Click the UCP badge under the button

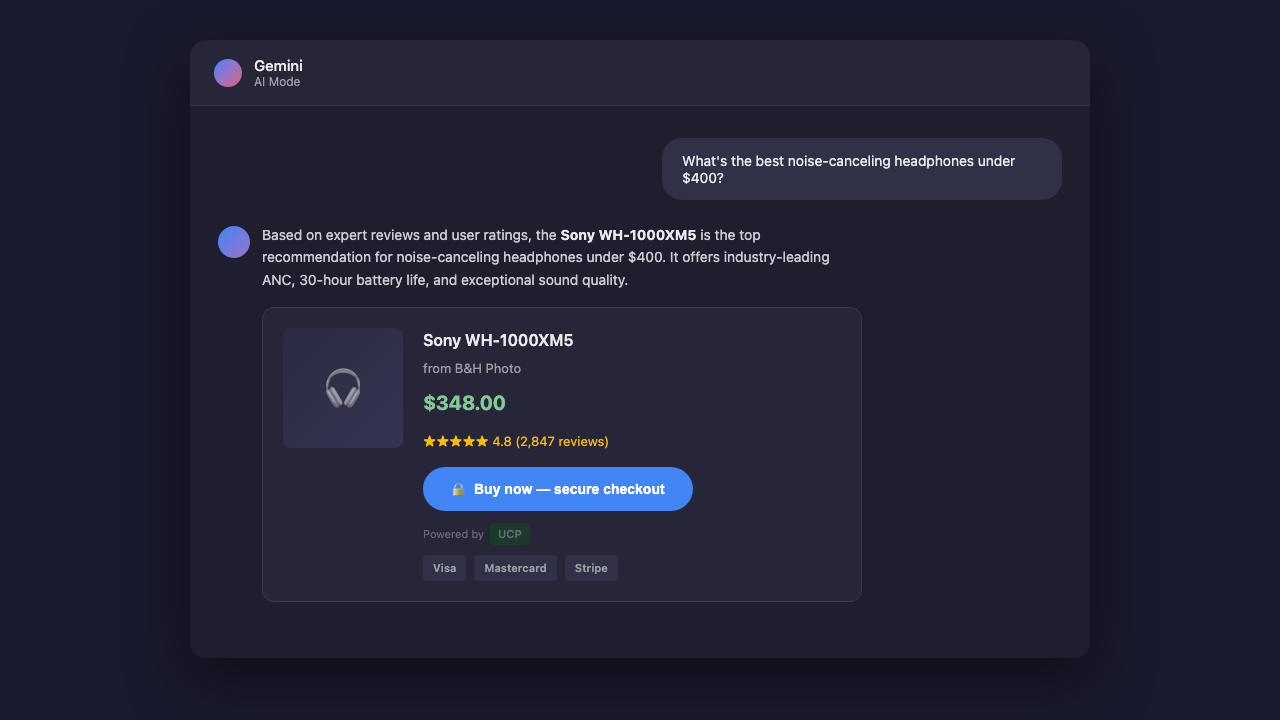pos(509,534)
